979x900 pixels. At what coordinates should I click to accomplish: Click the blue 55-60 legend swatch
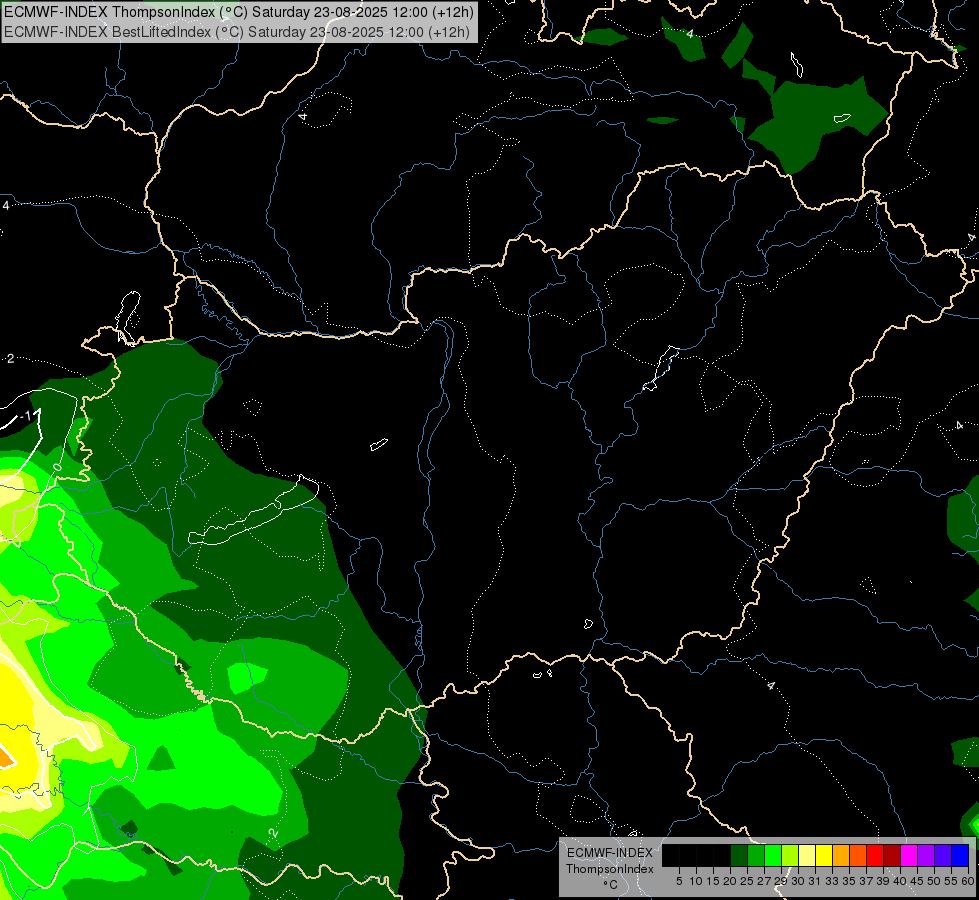(960, 855)
